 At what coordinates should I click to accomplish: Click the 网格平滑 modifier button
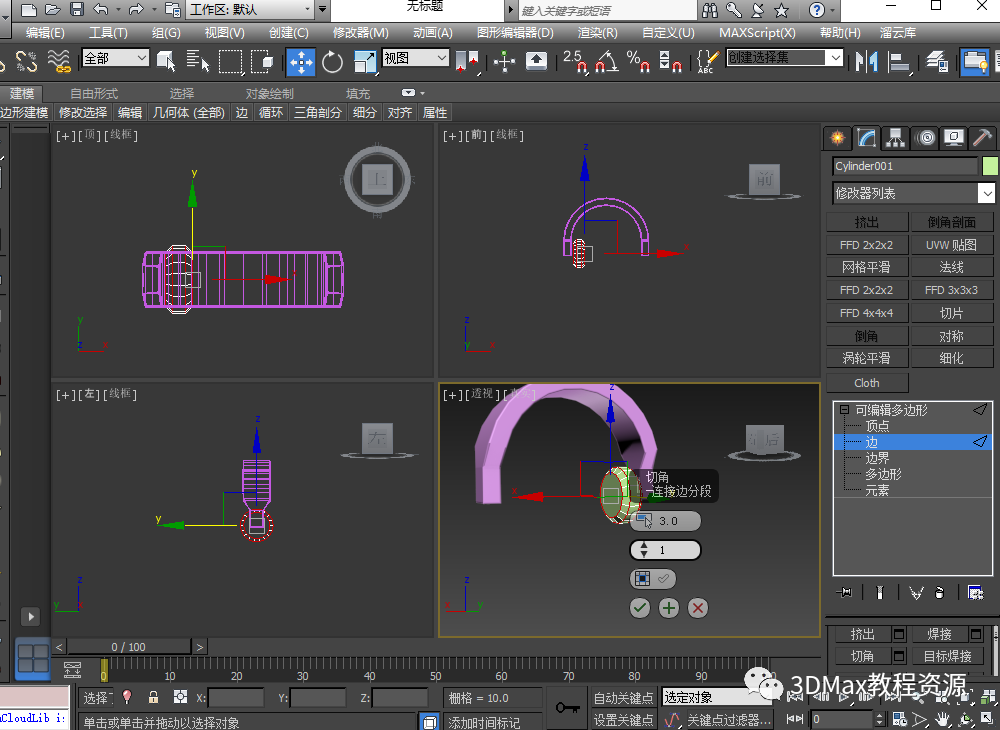[x=866, y=267]
